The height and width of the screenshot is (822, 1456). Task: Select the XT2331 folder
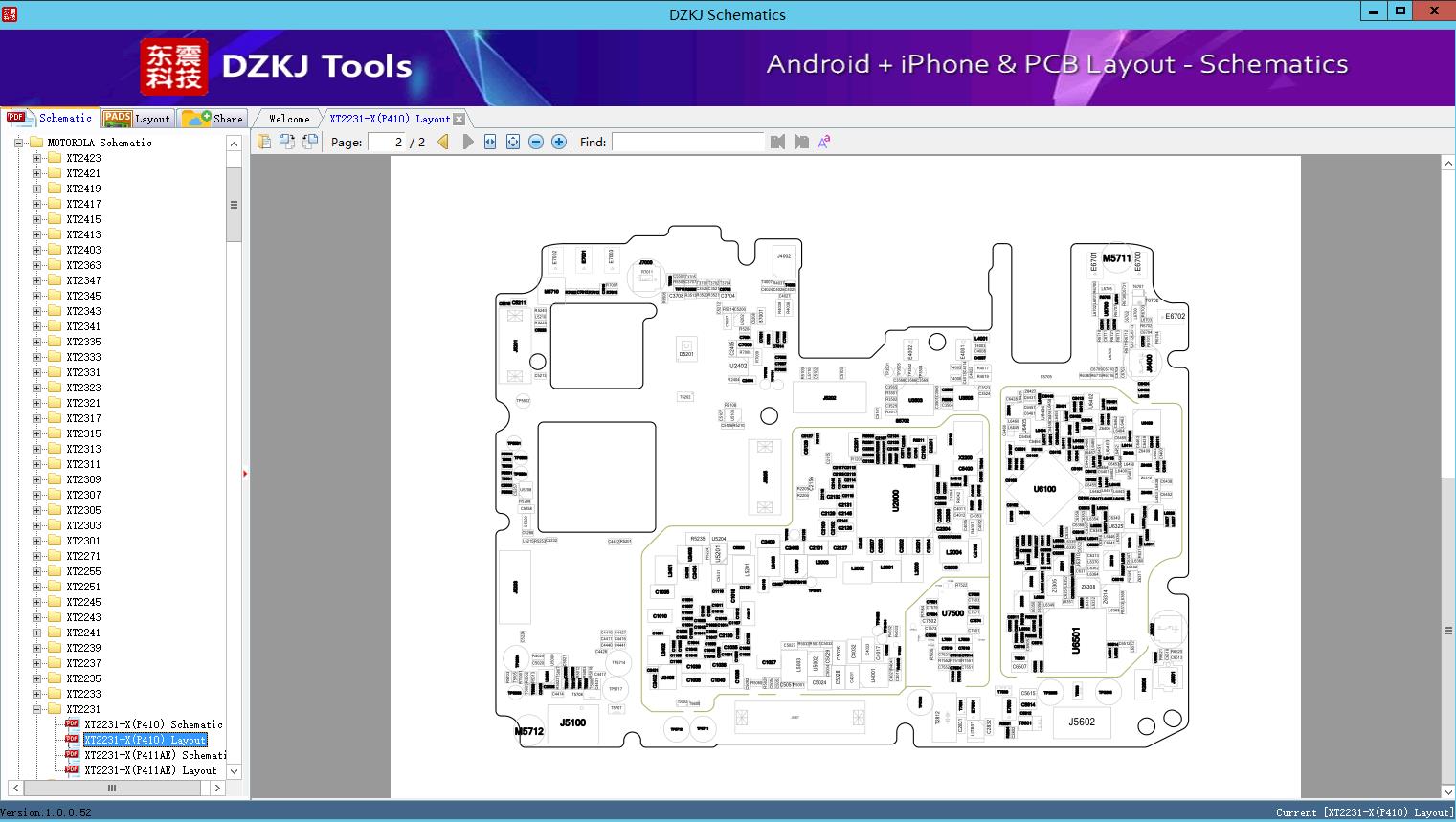pyautogui.click(x=83, y=372)
